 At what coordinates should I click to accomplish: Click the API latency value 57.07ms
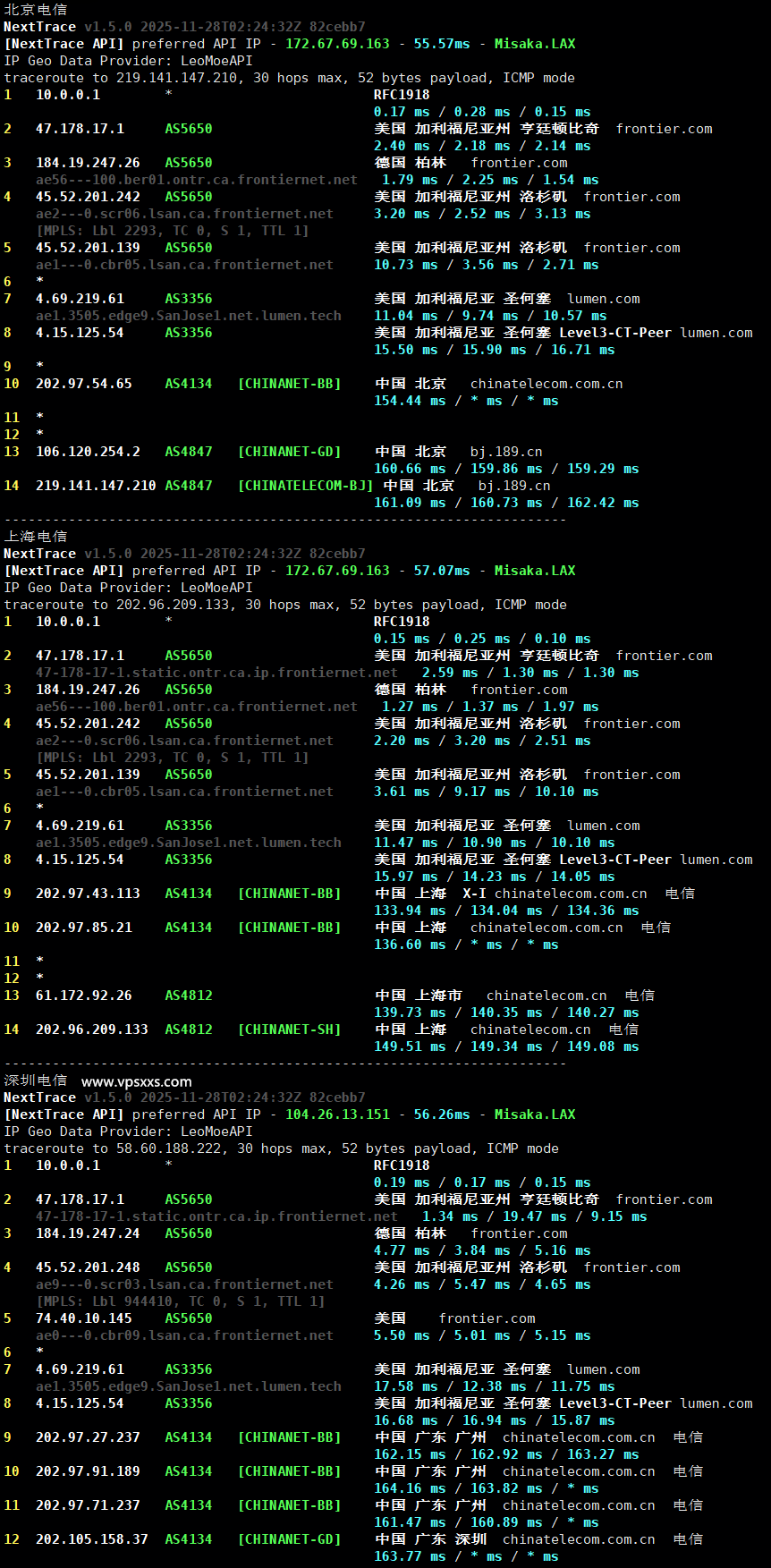pos(442,571)
